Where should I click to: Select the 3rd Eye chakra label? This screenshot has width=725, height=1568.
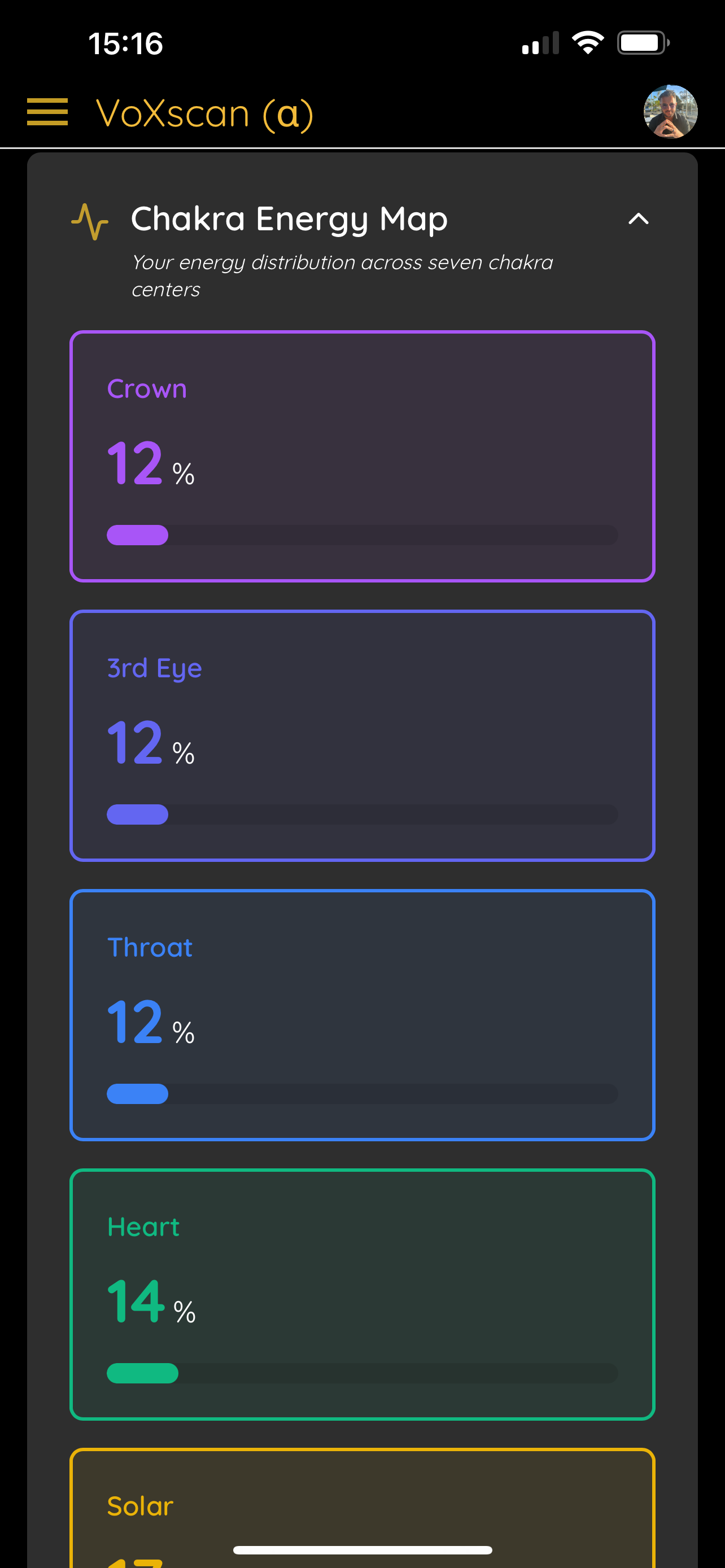155,668
